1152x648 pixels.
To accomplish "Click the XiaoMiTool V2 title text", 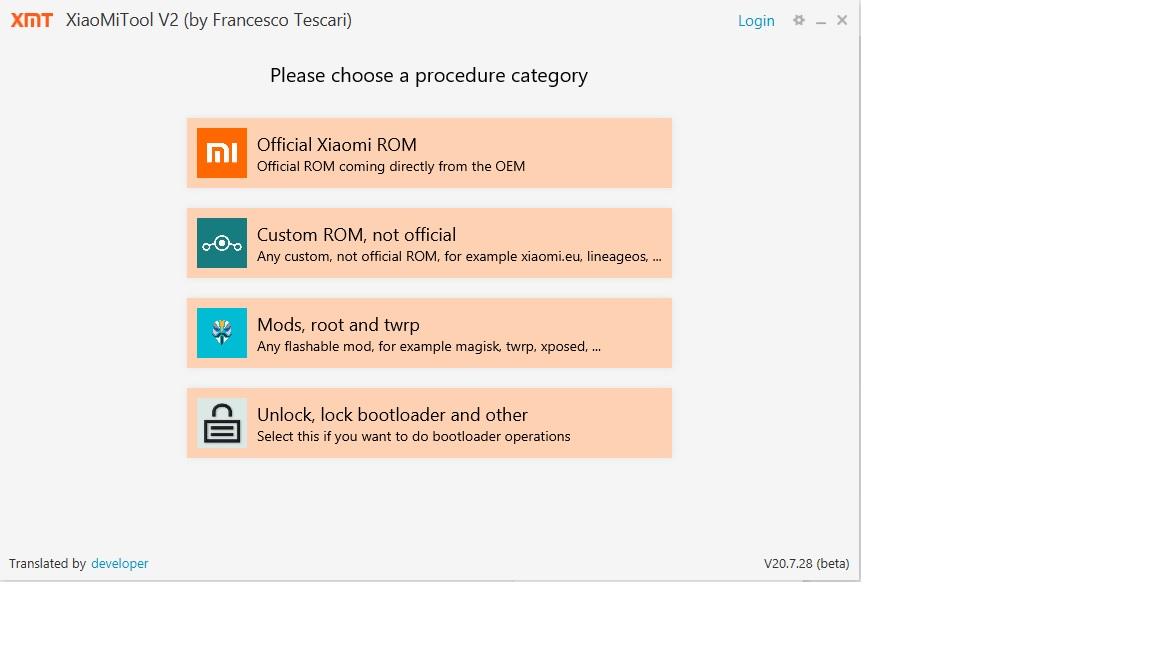I will coord(208,20).
